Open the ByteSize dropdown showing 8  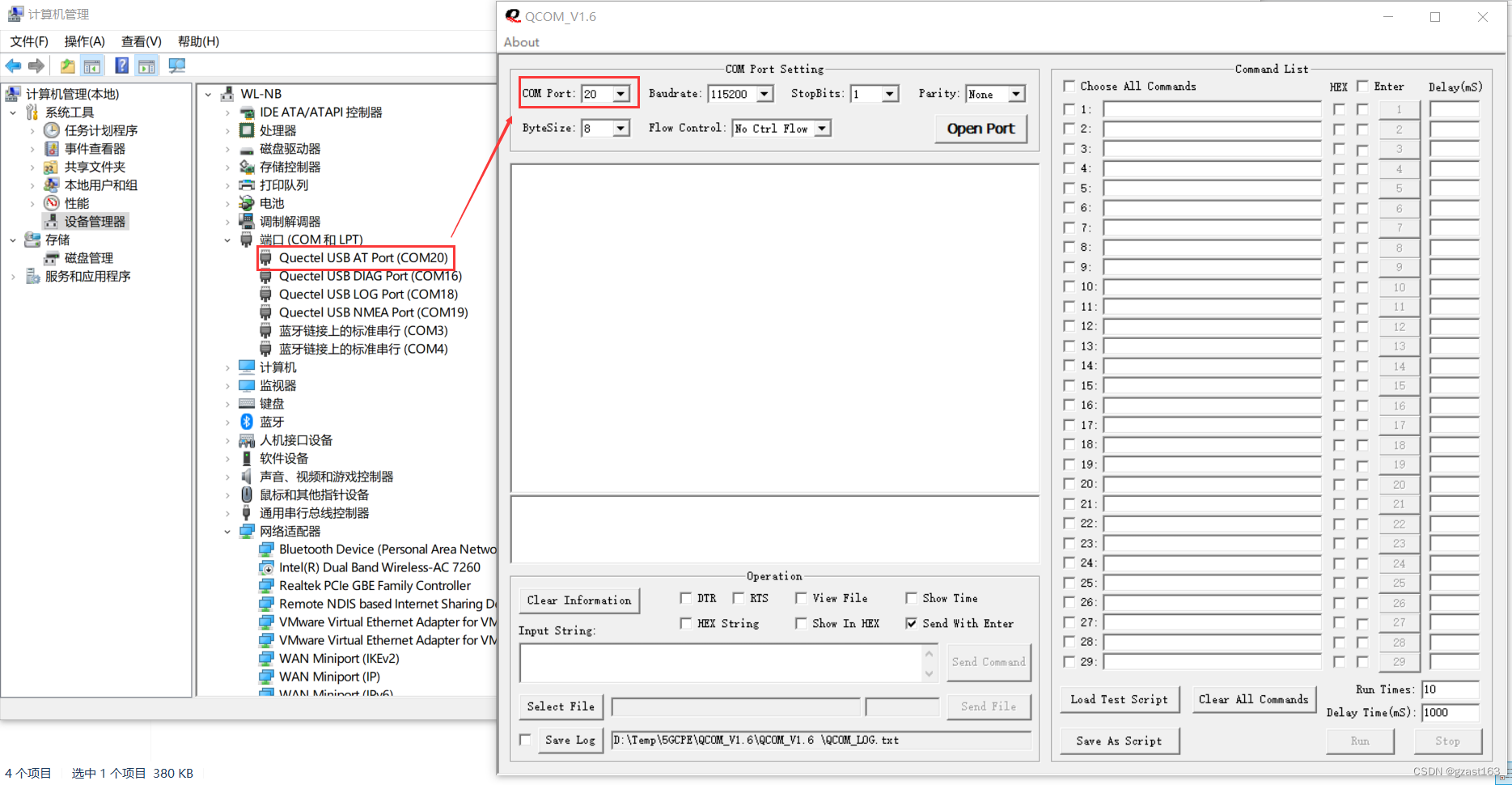[620, 128]
